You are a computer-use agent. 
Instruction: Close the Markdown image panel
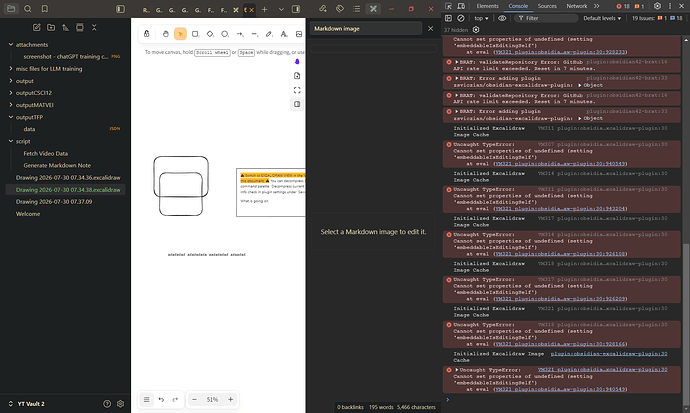tap(430, 29)
